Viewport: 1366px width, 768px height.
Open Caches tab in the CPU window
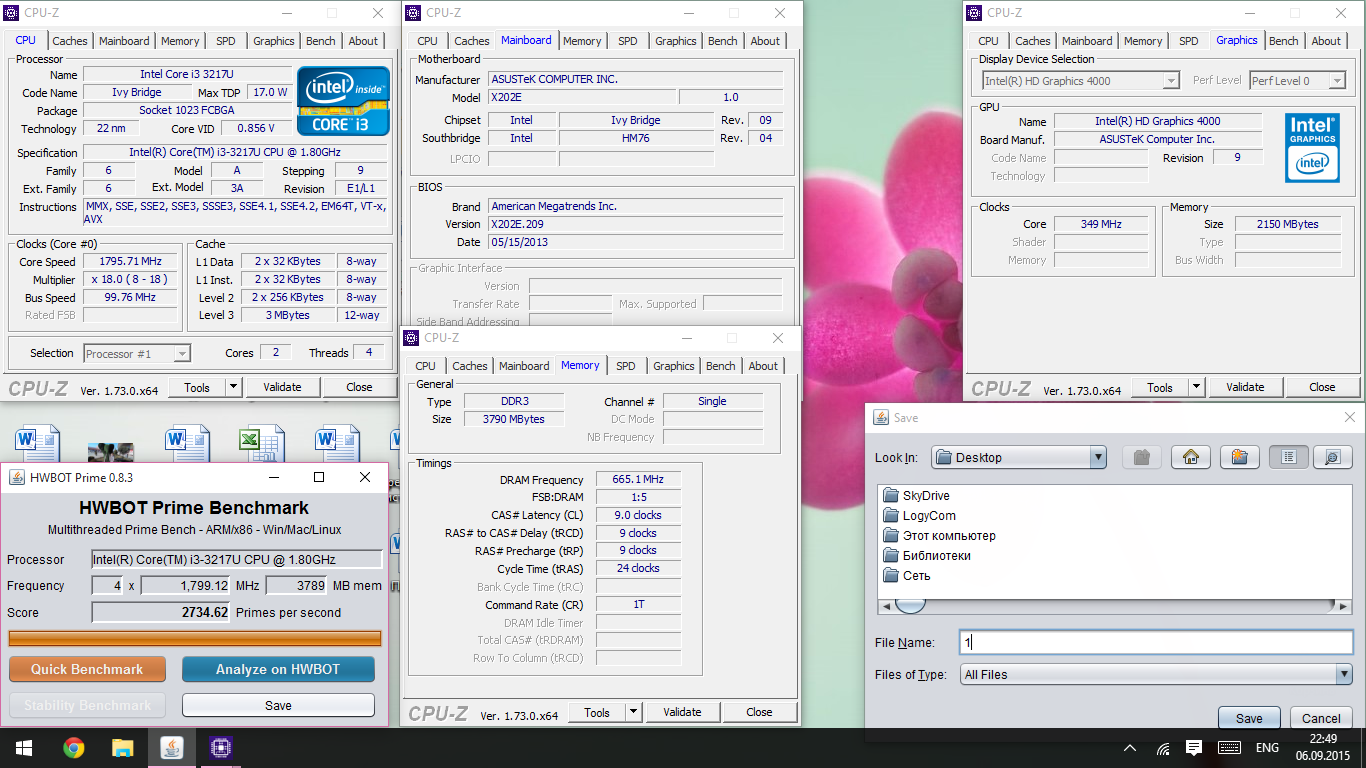coord(70,41)
